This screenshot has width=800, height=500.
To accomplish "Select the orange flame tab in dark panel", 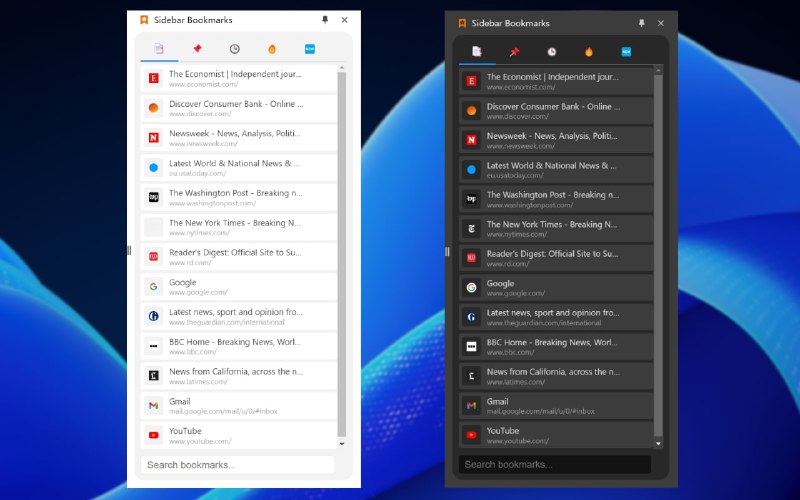I will [x=589, y=52].
